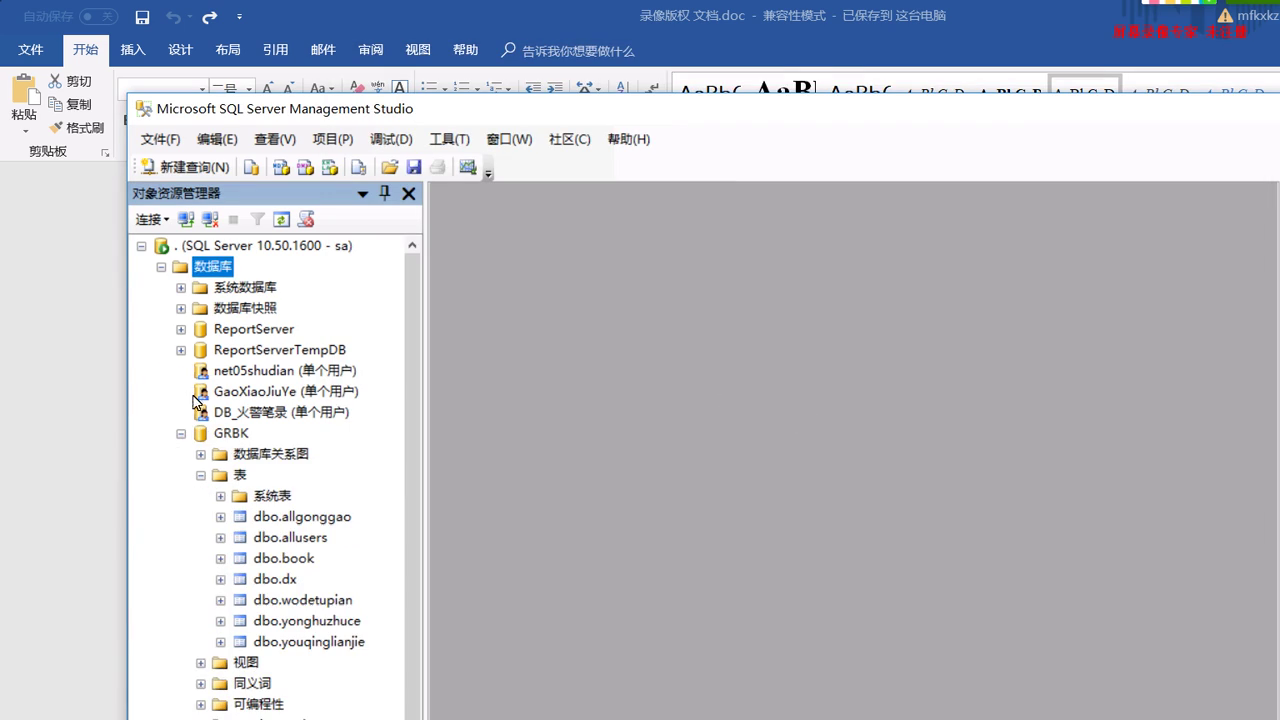Click the Redo arrow in Word

pos(210,17)
